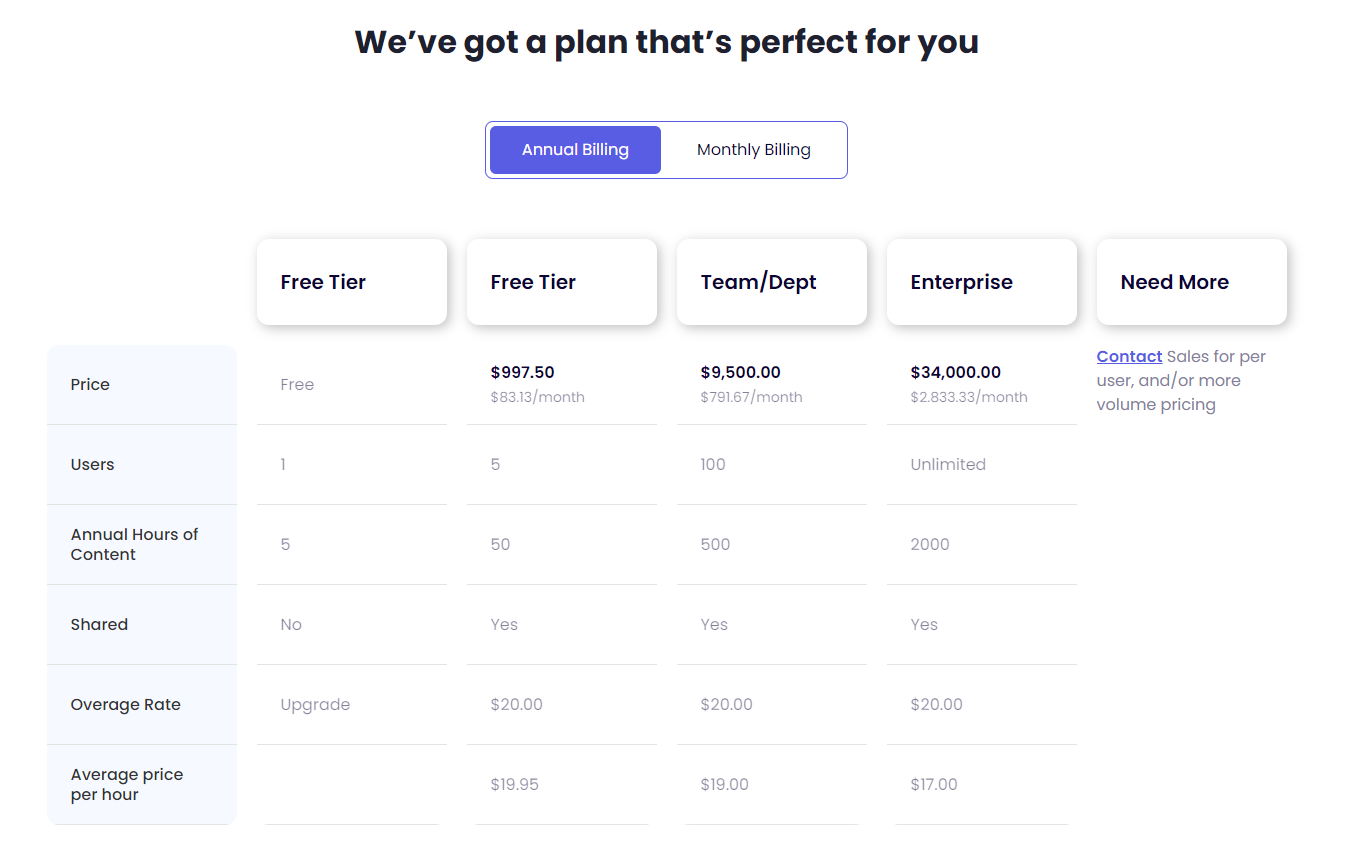The image size is (1350, 852).
Task: Click the Upgrade overage cell under Free Tier
Action: click(x=315, y=704)
